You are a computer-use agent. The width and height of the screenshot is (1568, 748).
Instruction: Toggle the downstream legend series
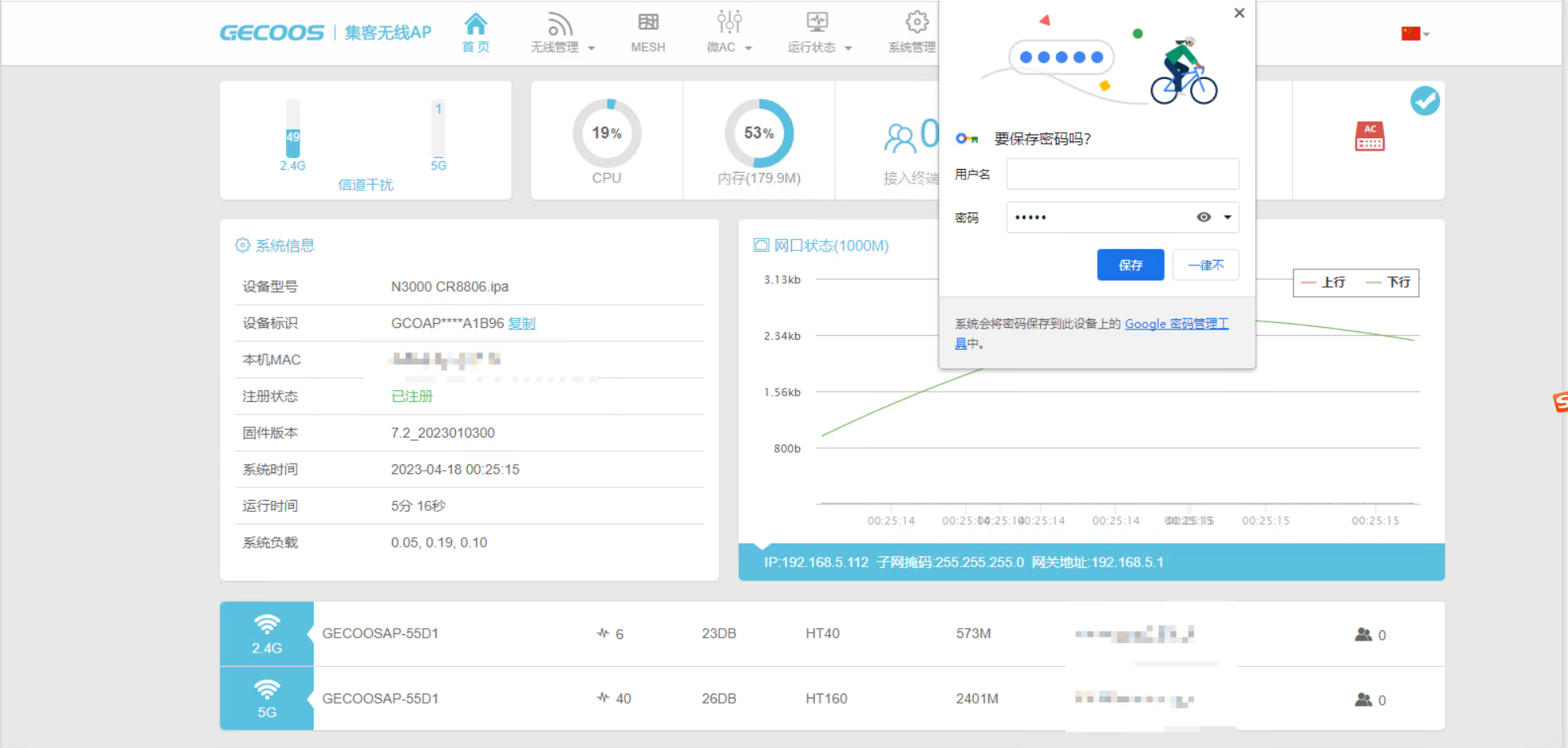(1389, 283)
